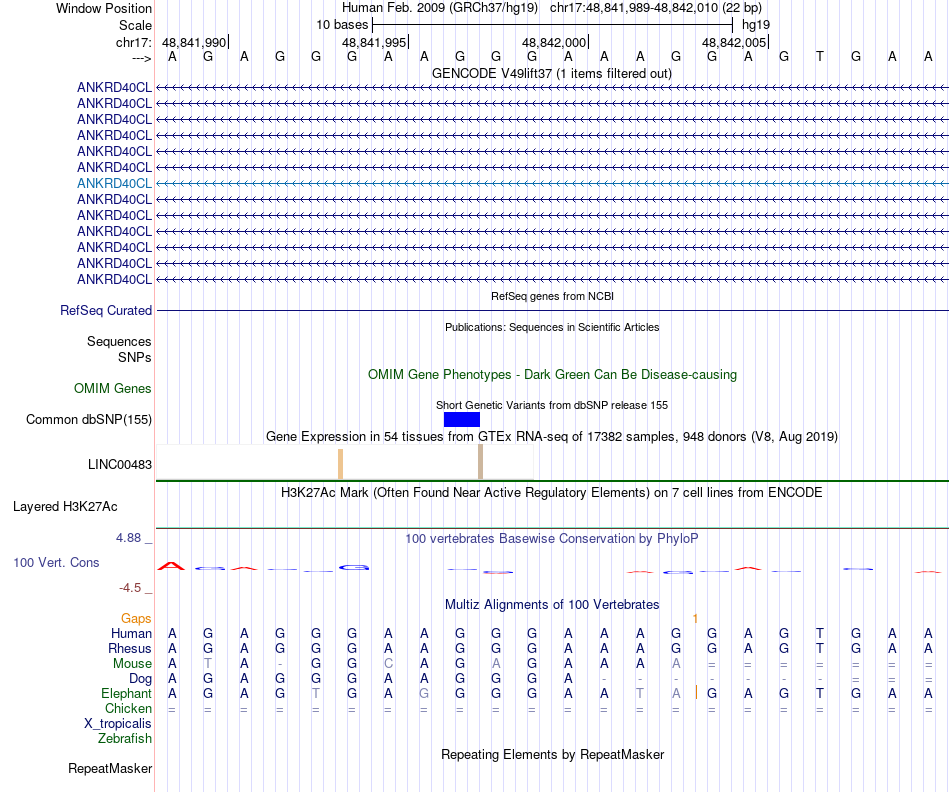Click the '10 bases' scale bar label
This screenshot has width=950, height=792.
tap(342, 25)
